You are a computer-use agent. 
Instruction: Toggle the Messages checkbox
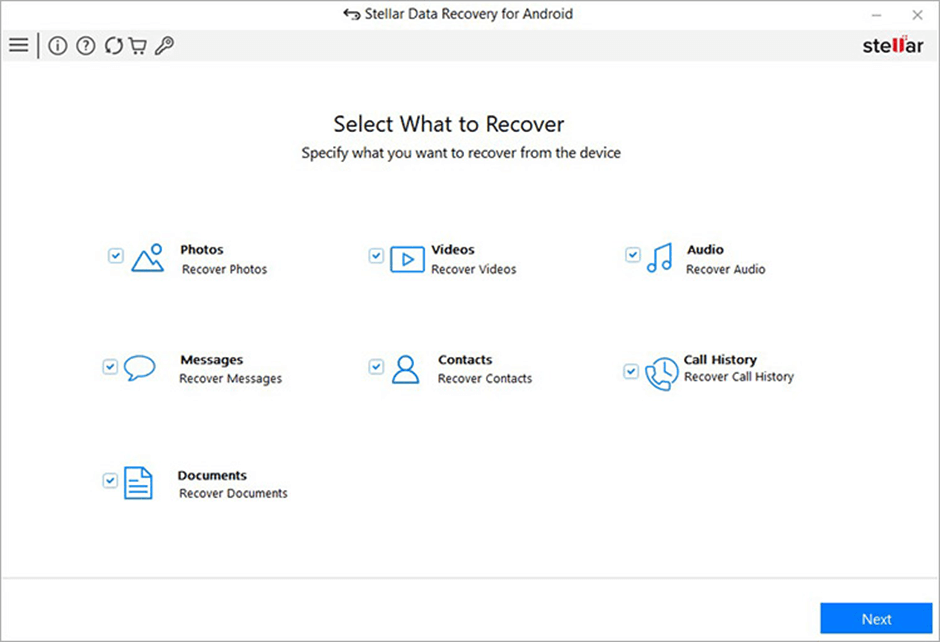pyautogui.click(x=110, y=367)
